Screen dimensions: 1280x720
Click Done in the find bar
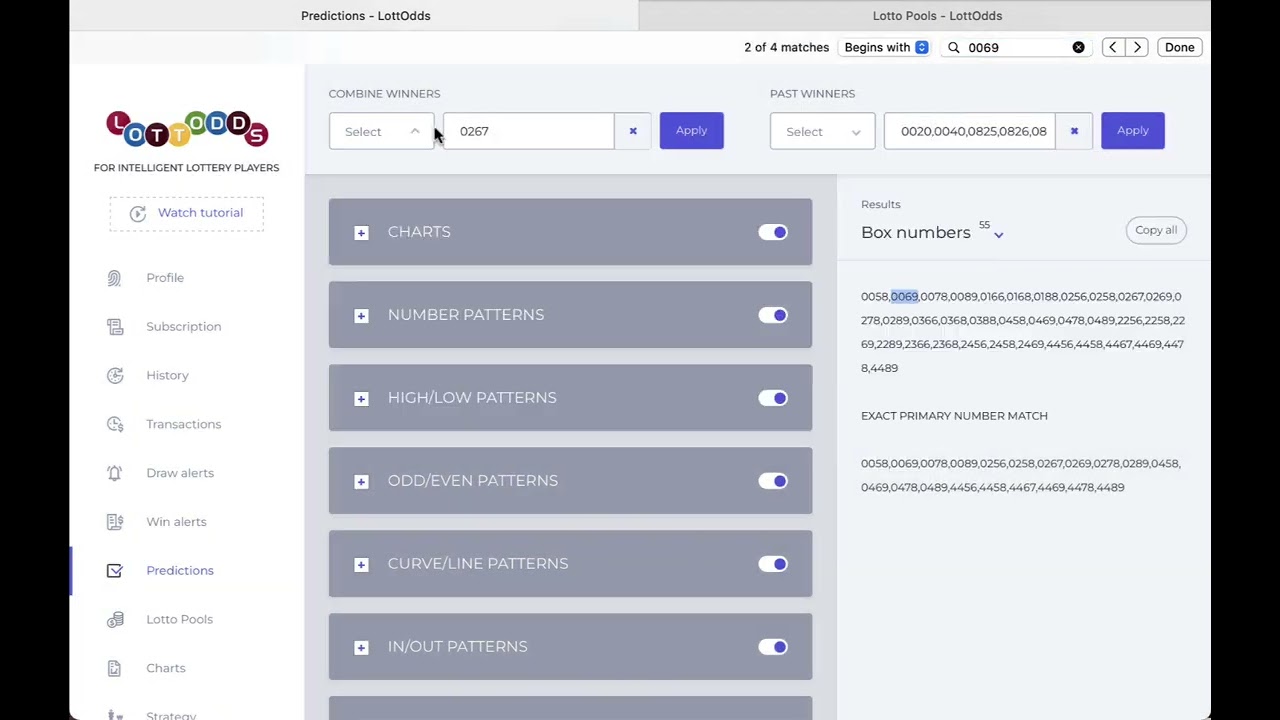point(1179,47)
